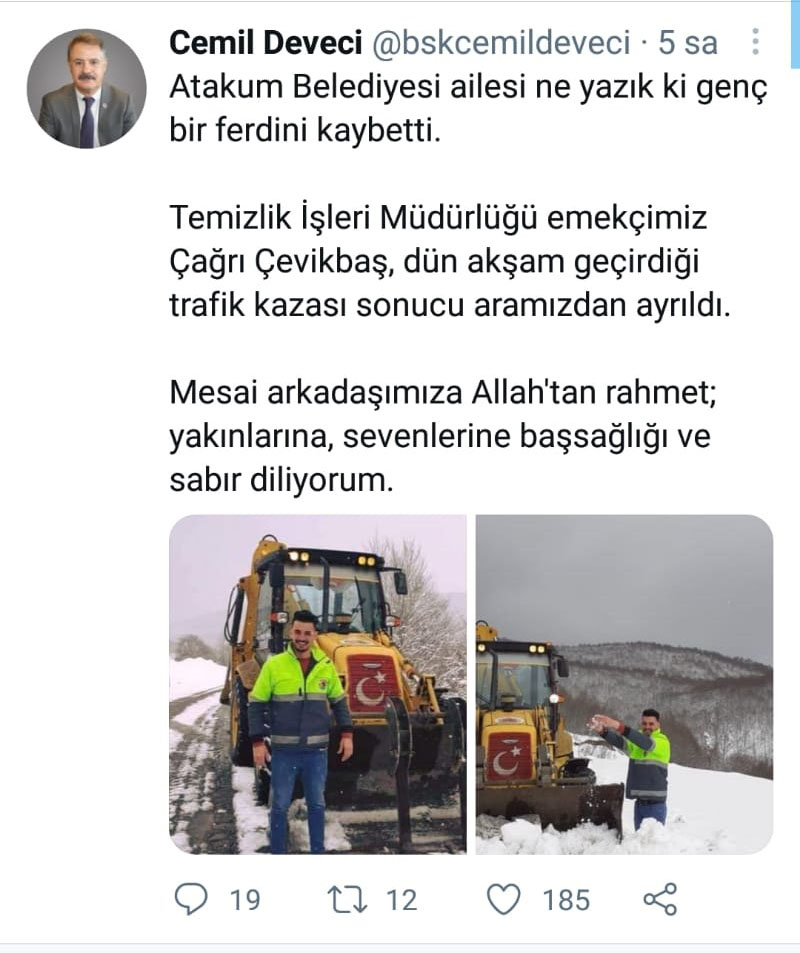Click the paragraph mentioning Çağrı Çevikbaş
Screen dimensions: 800x953
[x=450, y=261]
